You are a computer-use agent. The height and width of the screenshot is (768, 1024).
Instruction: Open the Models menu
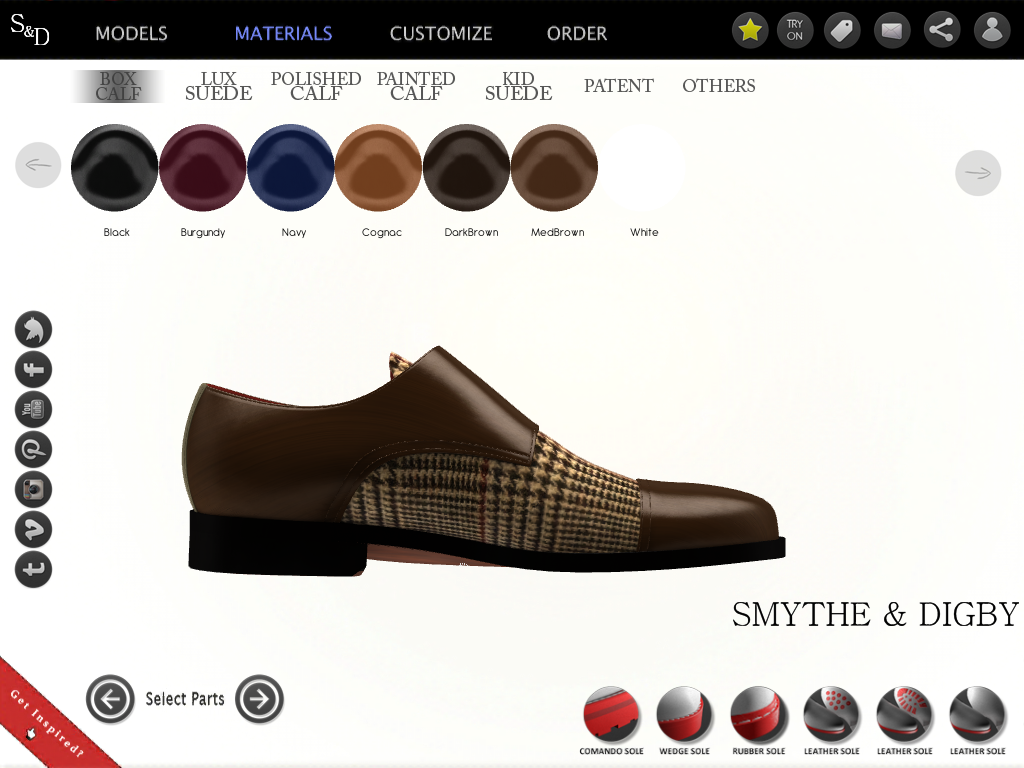click(x=131, y=33)
